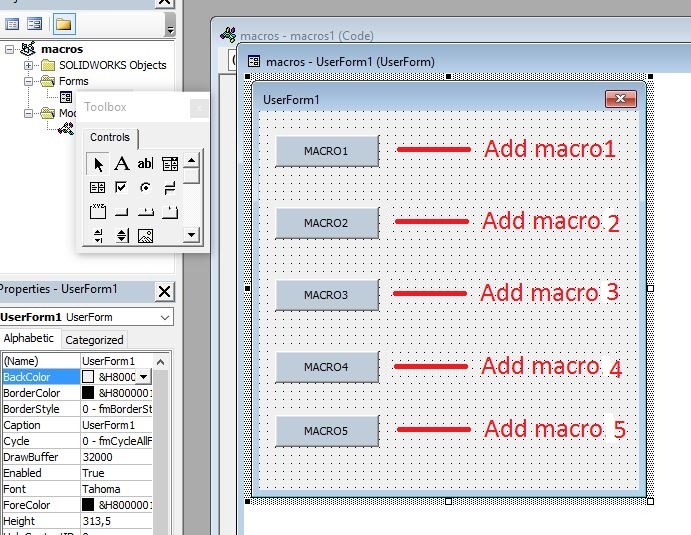691x535 pixels.
Task: Click the Toggle Folders icon
Action: 64,24
